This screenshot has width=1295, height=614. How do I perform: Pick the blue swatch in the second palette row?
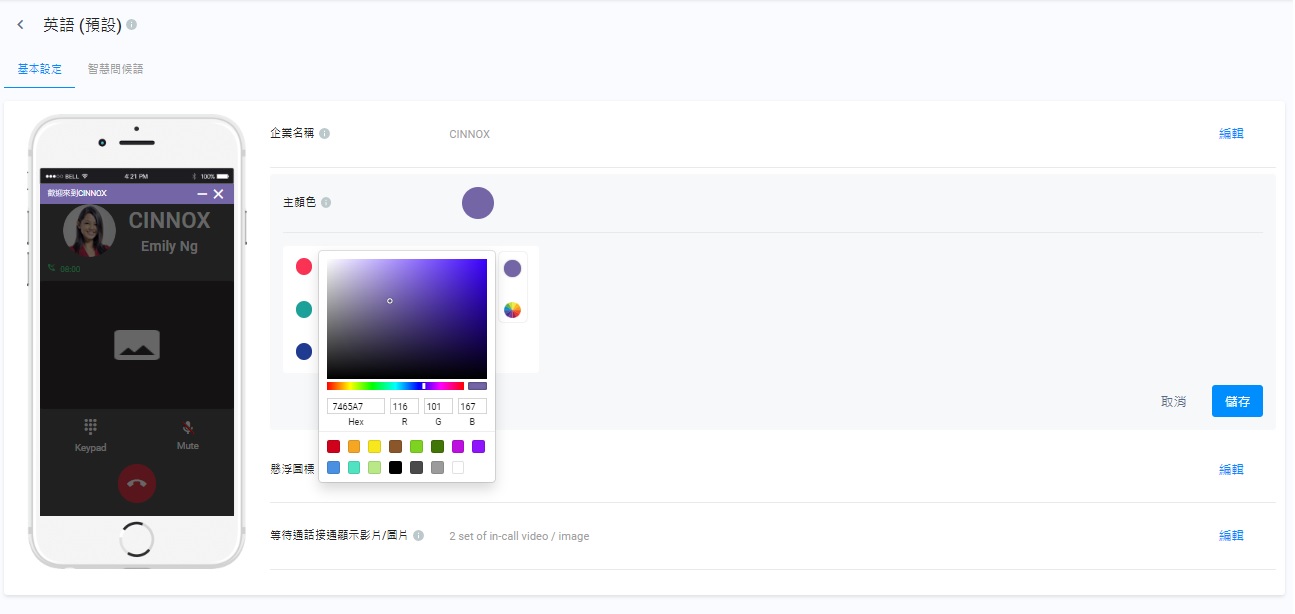coord(333,467)
